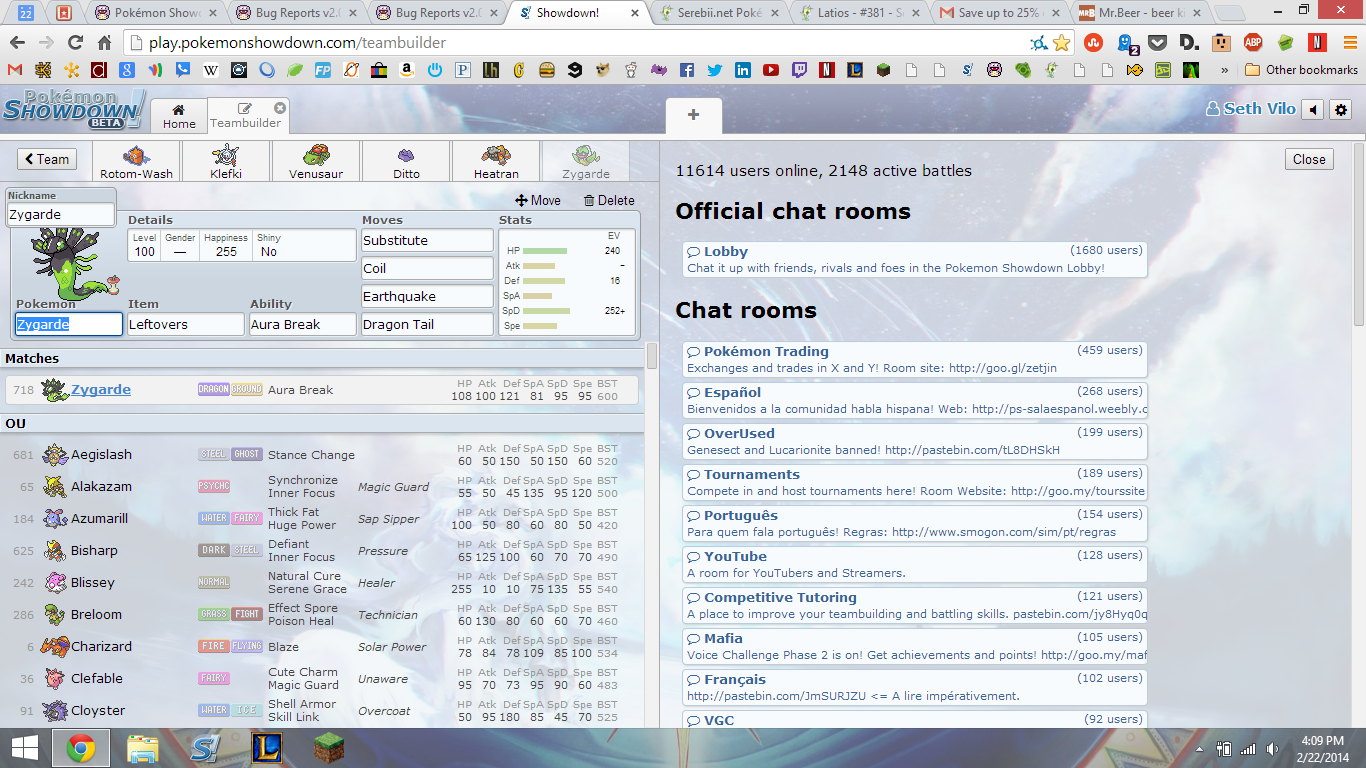Pick Alakazam from the OU list
Viewport: 1366px width, 768px height.
(322, 486)
